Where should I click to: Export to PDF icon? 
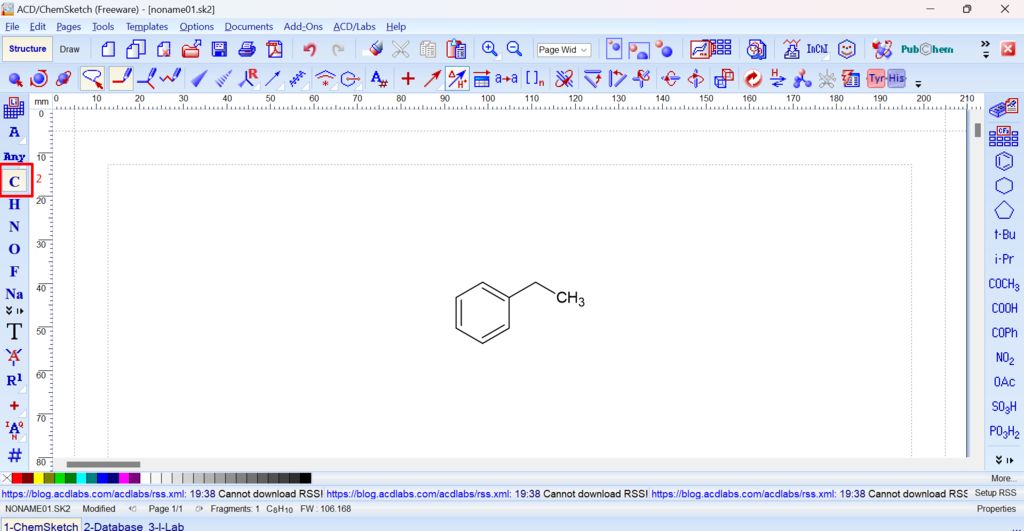pyautogui.click(x=274, y=49)
